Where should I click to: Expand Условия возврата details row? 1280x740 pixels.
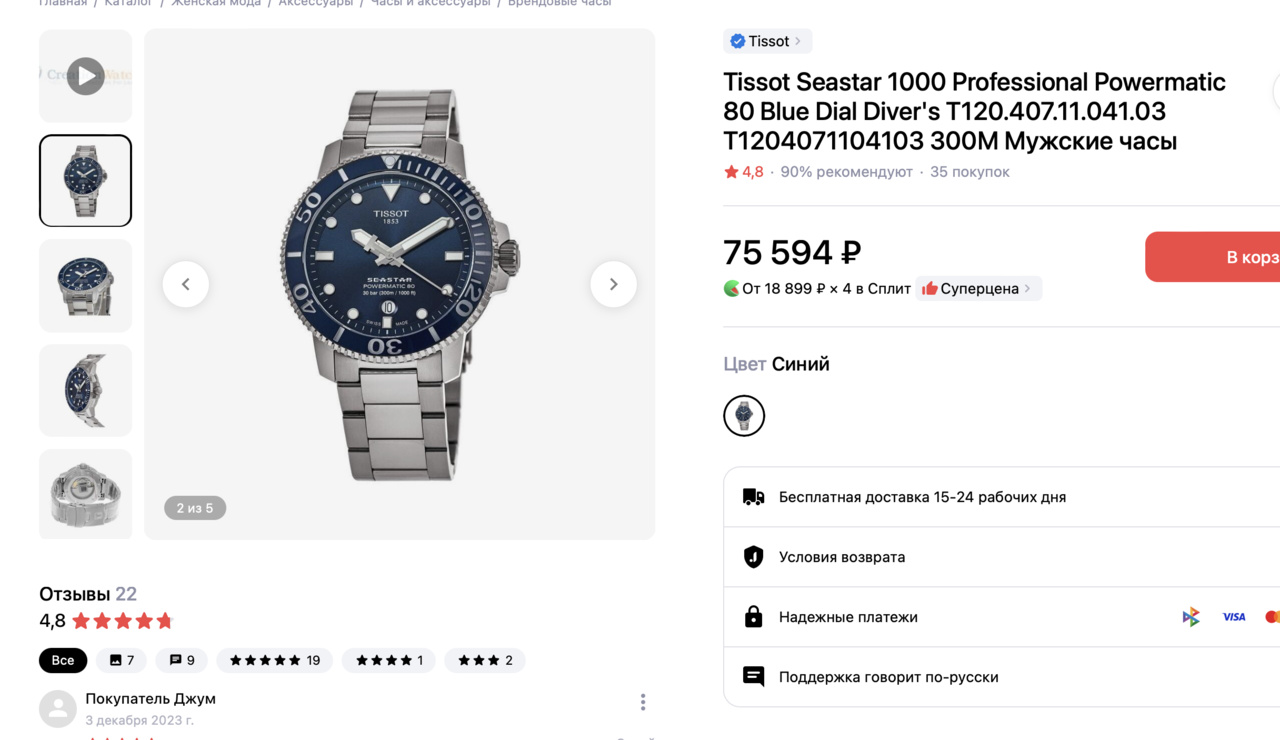(1000, 557)
